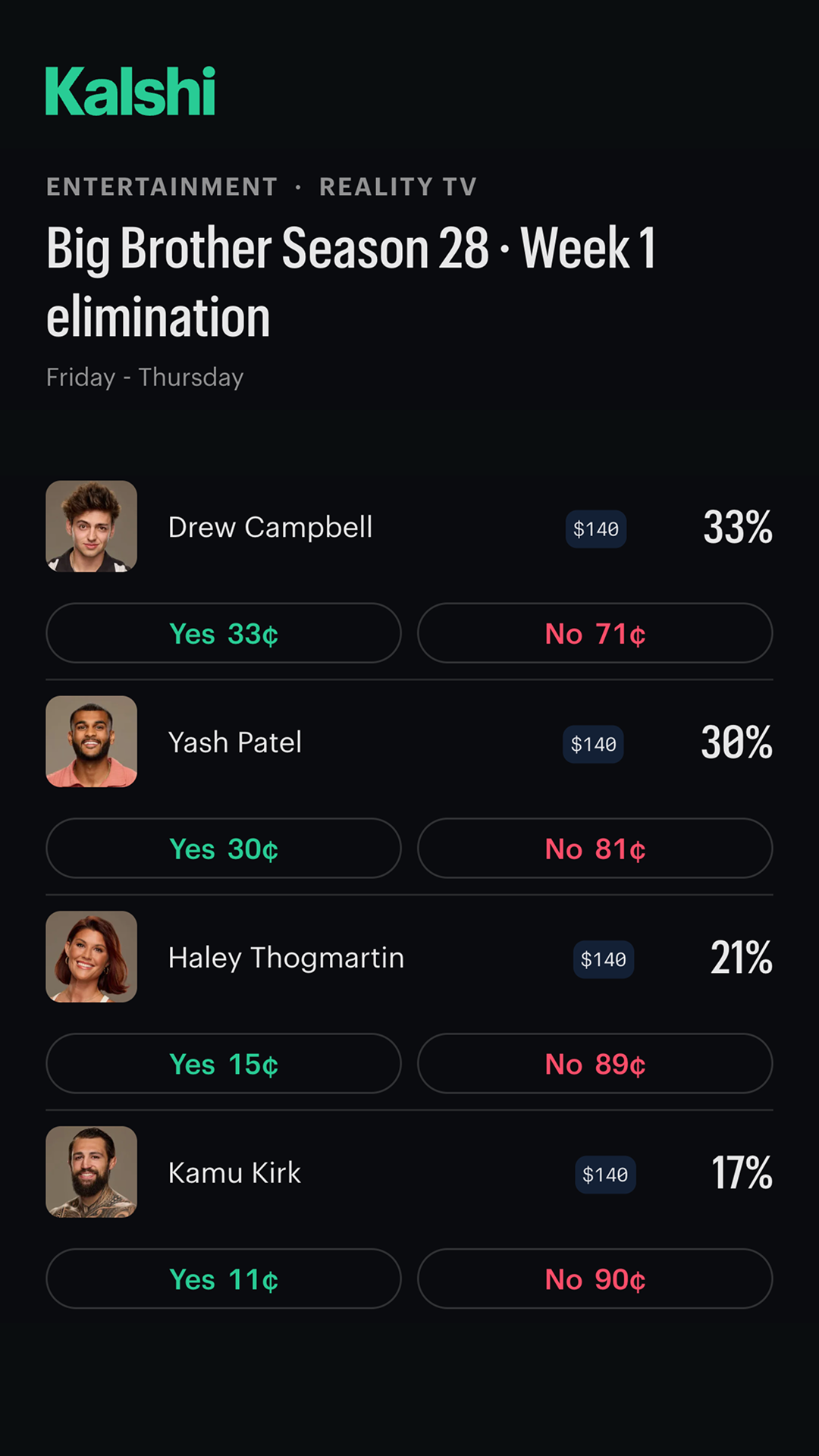Tap No 90¢ for Kamu Kirk
Image resolution: width=819 pixels, height=1456 pixels.
(x=595, y=1279)
